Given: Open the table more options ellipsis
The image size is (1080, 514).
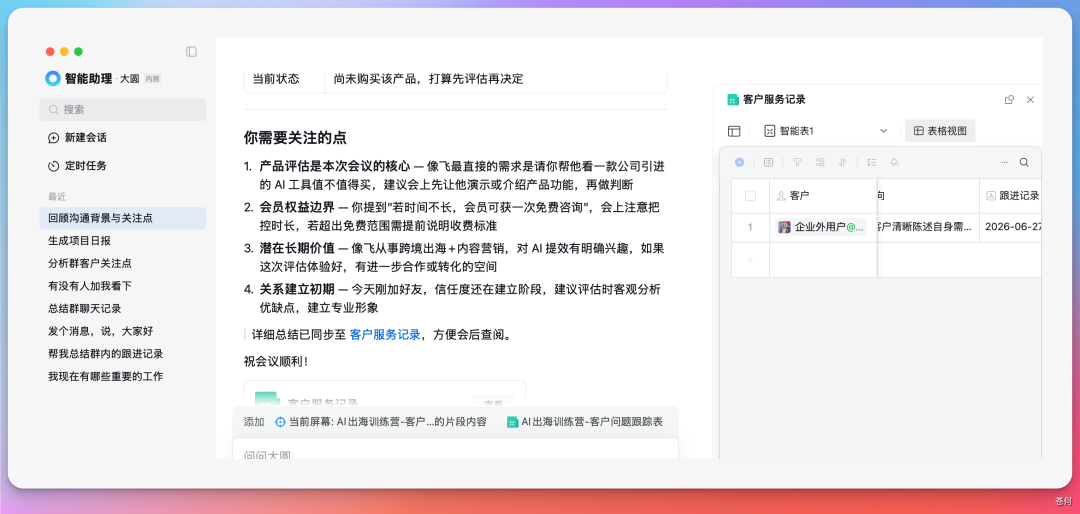Looking at the screenshot, I should (x=1004, y=163).
